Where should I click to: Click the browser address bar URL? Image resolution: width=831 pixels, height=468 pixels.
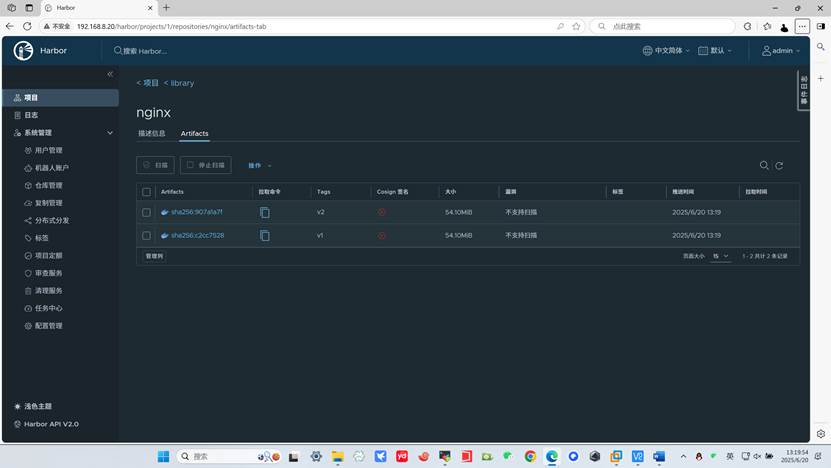click(171, 26)
